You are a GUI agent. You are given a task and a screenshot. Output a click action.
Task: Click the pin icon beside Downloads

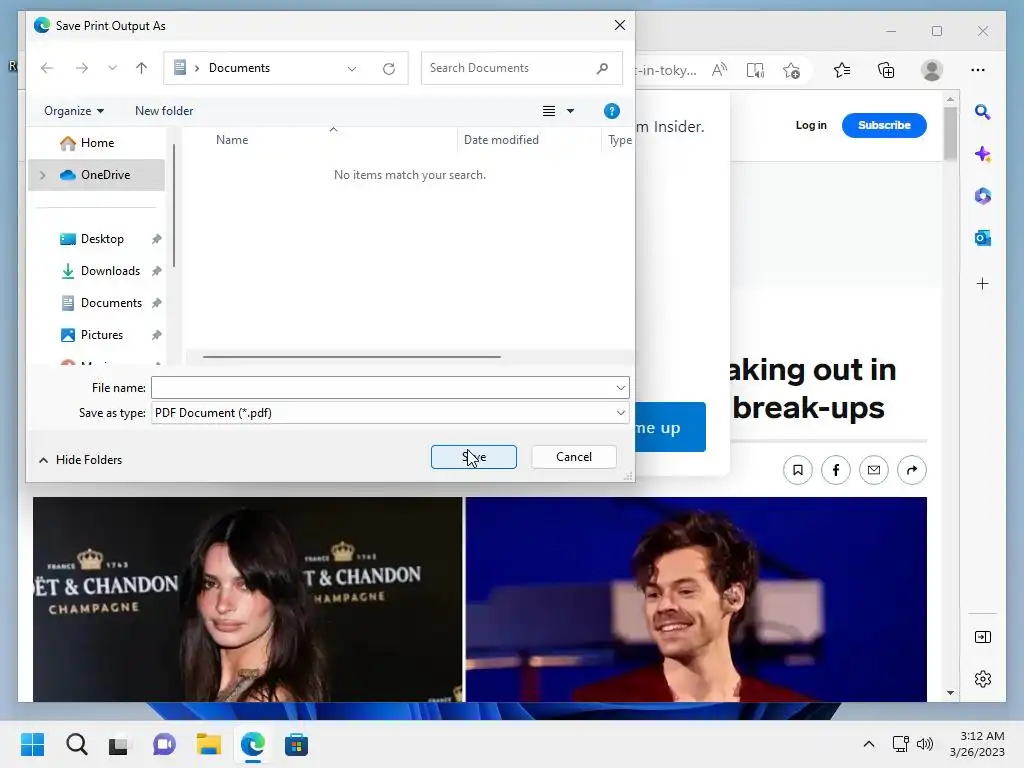click(x=157, y=271)
